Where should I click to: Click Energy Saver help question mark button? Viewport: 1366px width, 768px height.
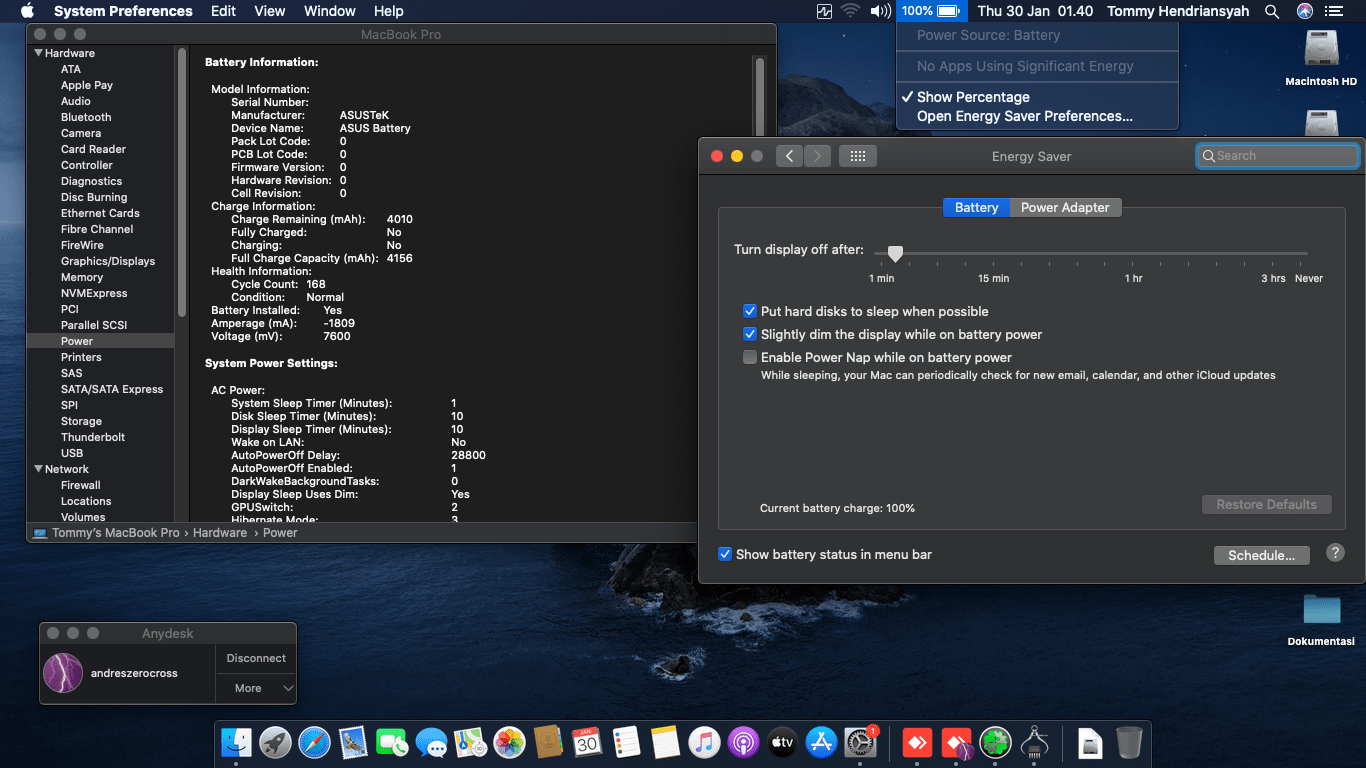tap(1335, 553)
